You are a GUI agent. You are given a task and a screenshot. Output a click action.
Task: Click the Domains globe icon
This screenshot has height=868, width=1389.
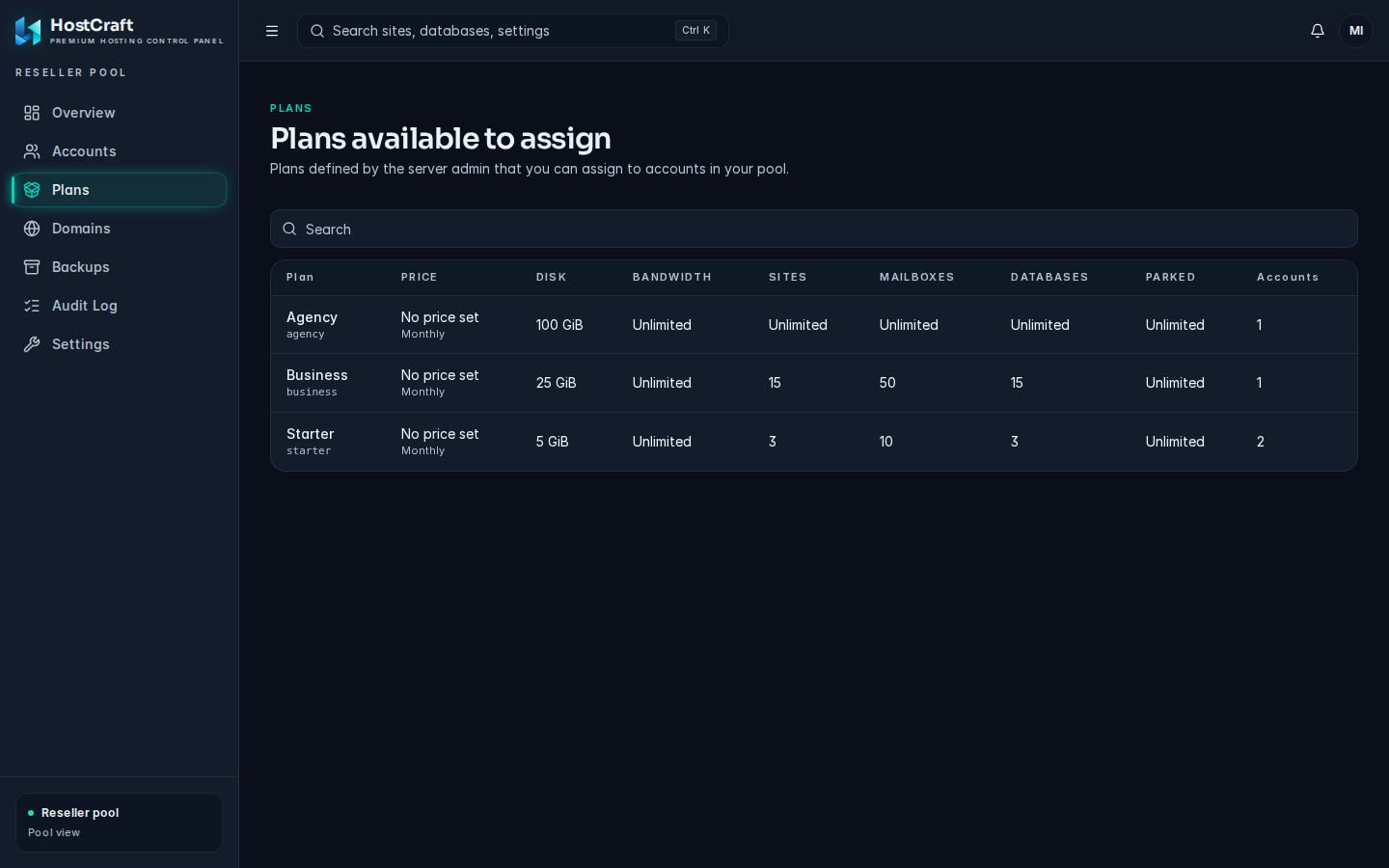point(32,229)
